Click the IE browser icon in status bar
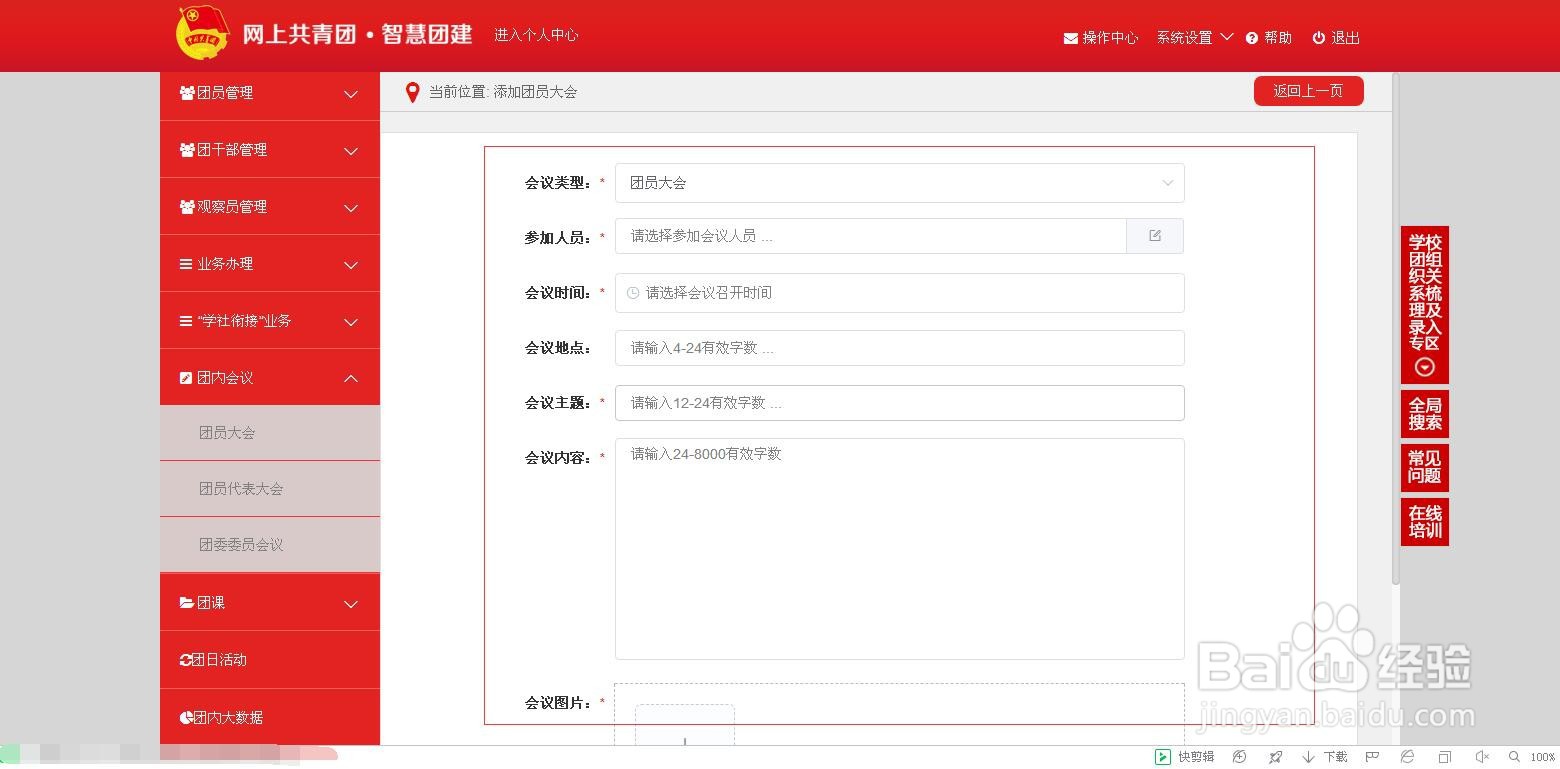The height and width of the screenshot is (769, 1560). (x=1405, y=756)
